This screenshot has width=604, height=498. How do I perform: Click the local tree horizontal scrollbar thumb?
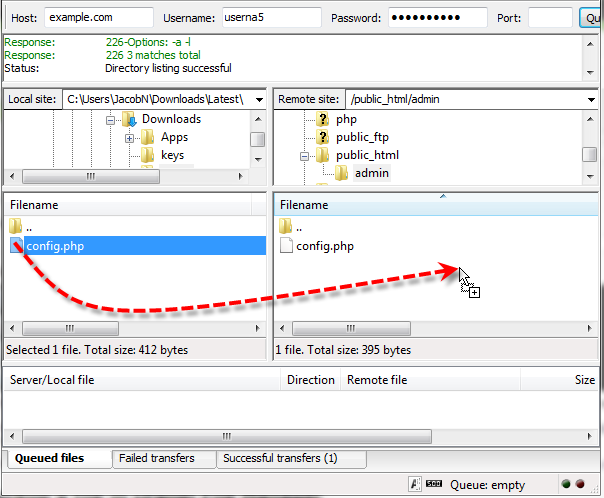point(91,176)
